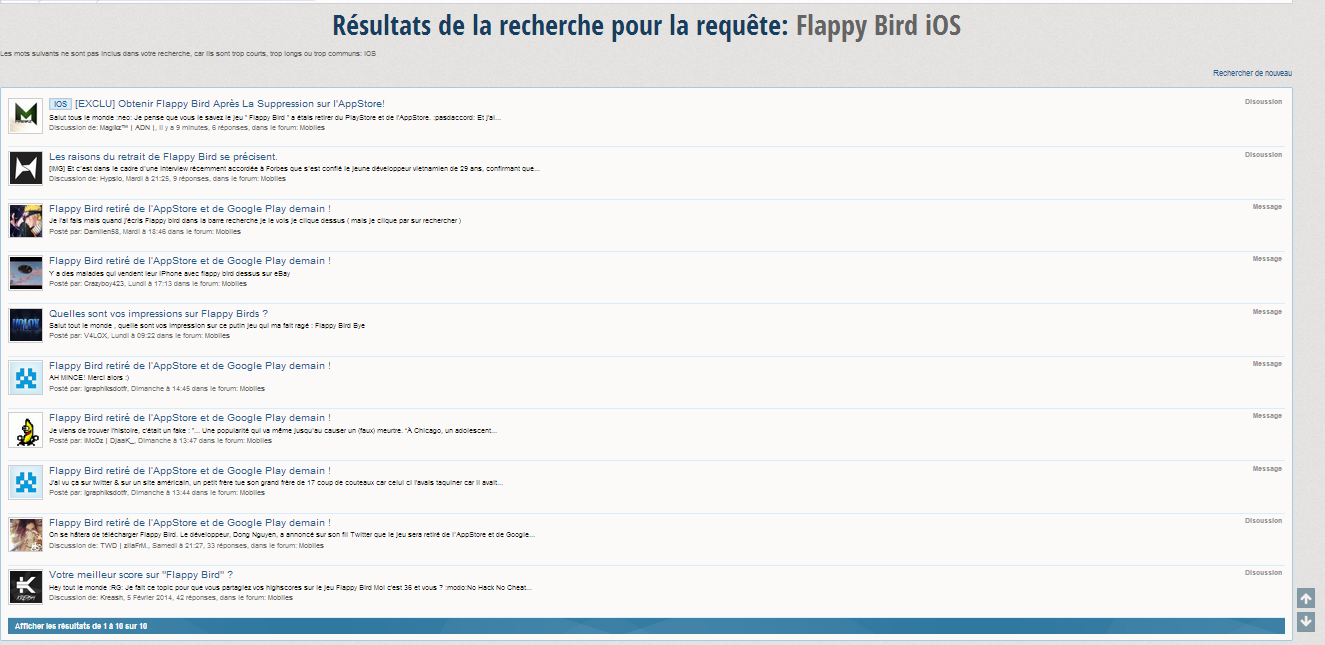
Task: Open TWD | zilaFrM's 'Flappy Bird retiré' discussion title
Action: click(x=190, y=522)
